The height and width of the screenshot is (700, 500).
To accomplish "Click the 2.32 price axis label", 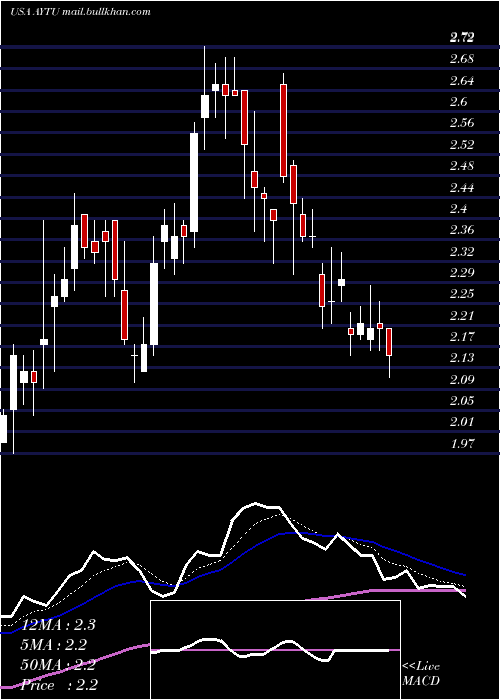I will pos(462,251).
